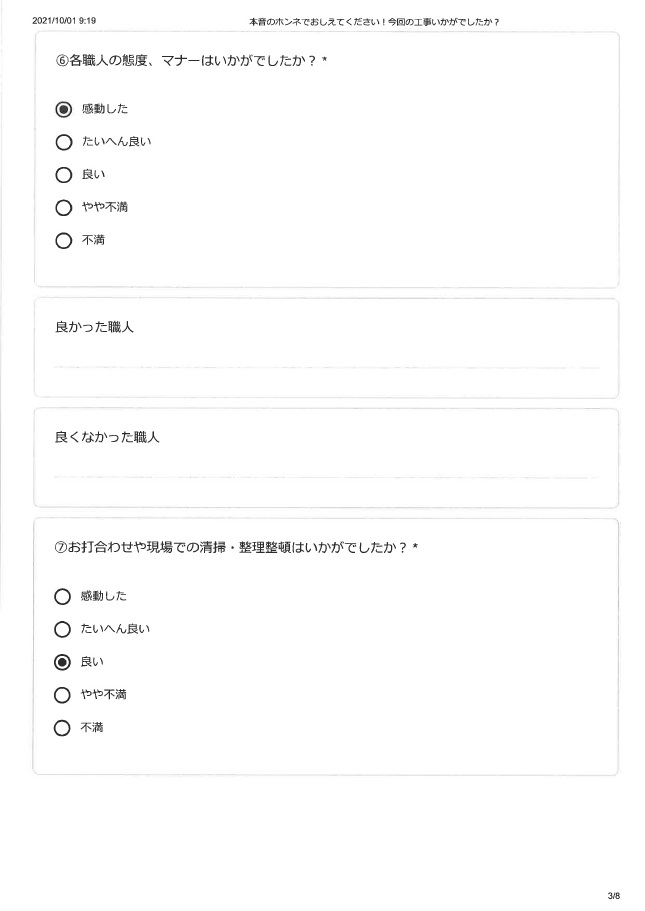Image resolution: width=645 pixels, height=911 pixels.
Task: Select 感動した for question ⑦ cleaning
Action: [x=62, y=597]
